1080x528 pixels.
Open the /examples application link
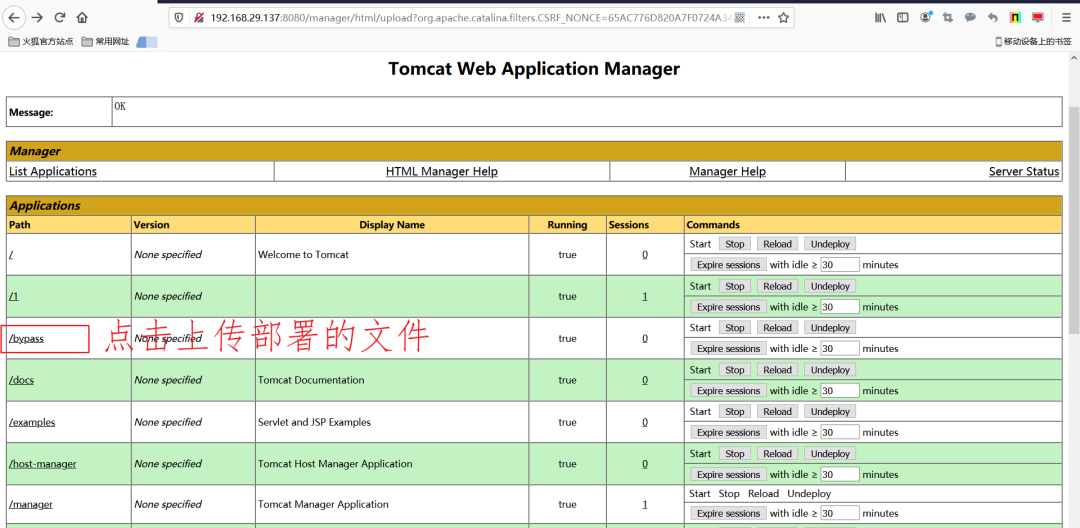click(x=32, y=422)
